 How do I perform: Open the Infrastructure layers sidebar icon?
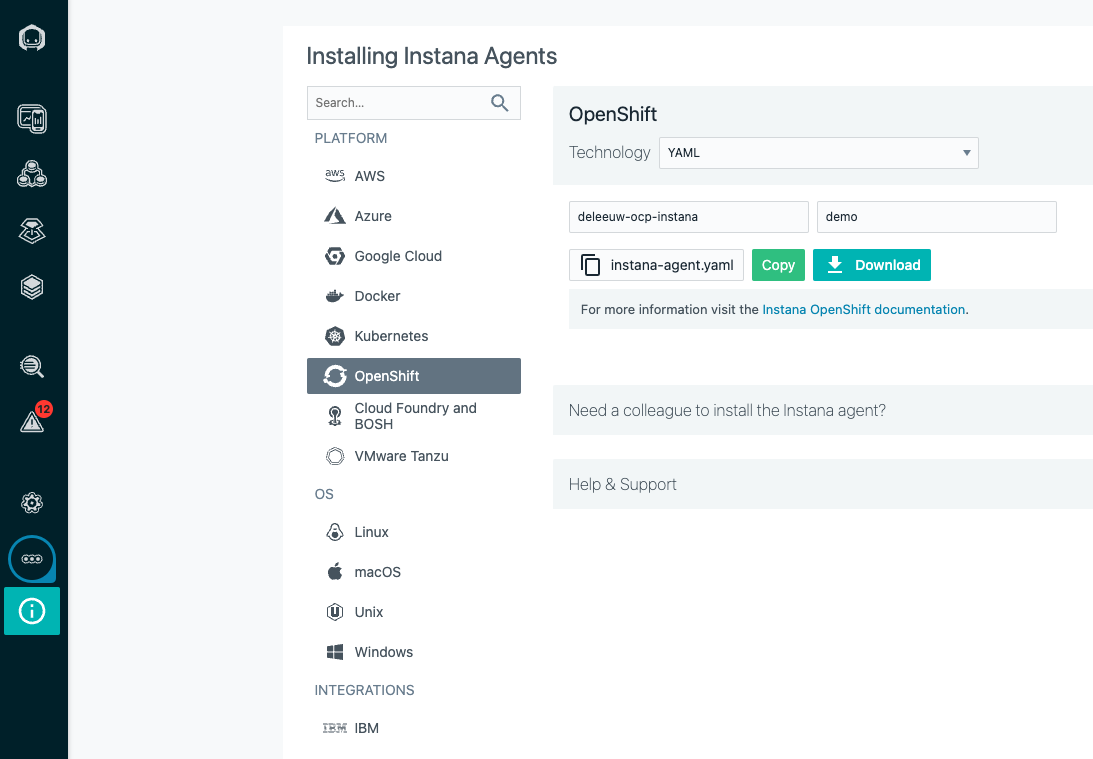[x=32, y=287]
